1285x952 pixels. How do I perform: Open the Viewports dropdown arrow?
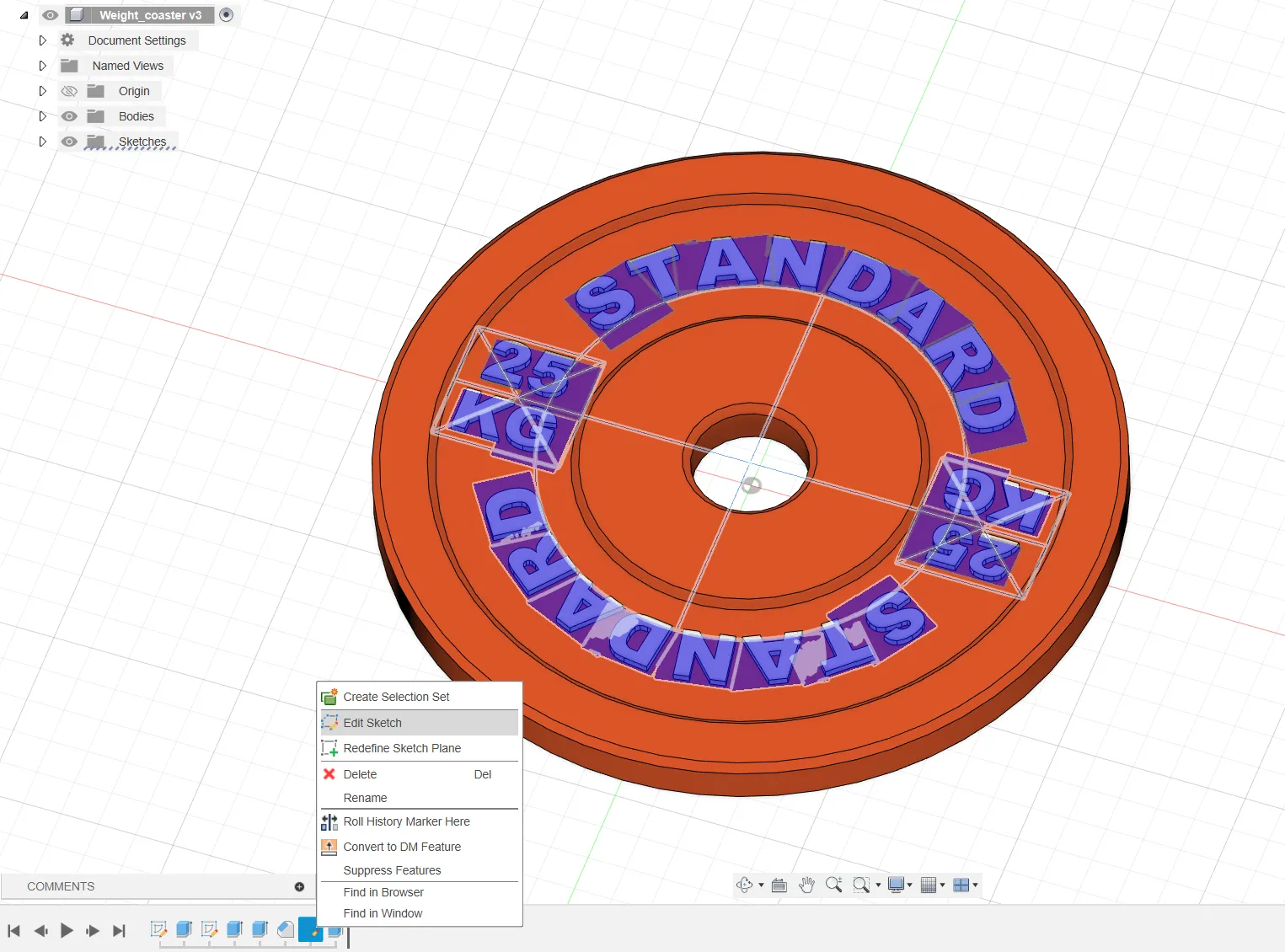pos(975,885)
